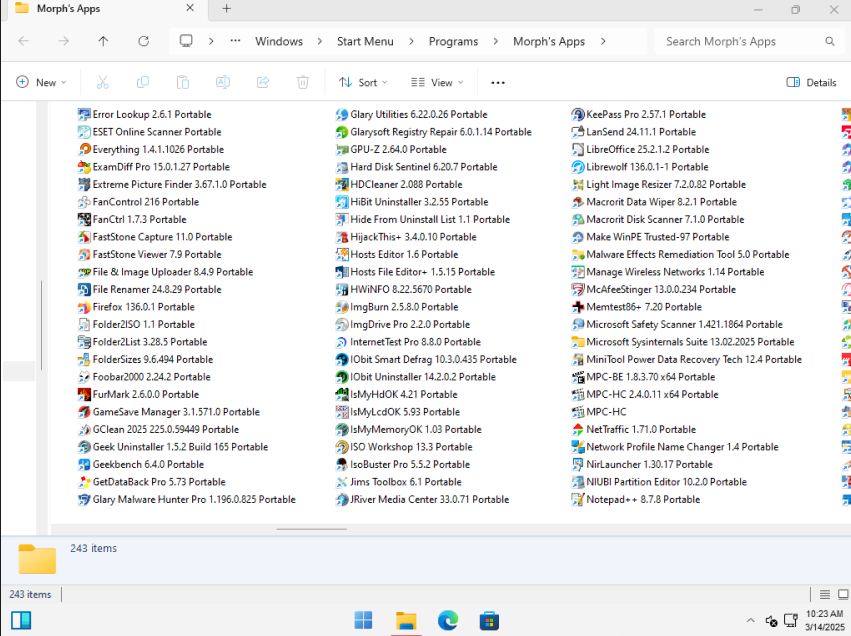Click the Paste toolbar icon
Image resolution: width=851 pixels, height=636 pixels.
(183, 82)
